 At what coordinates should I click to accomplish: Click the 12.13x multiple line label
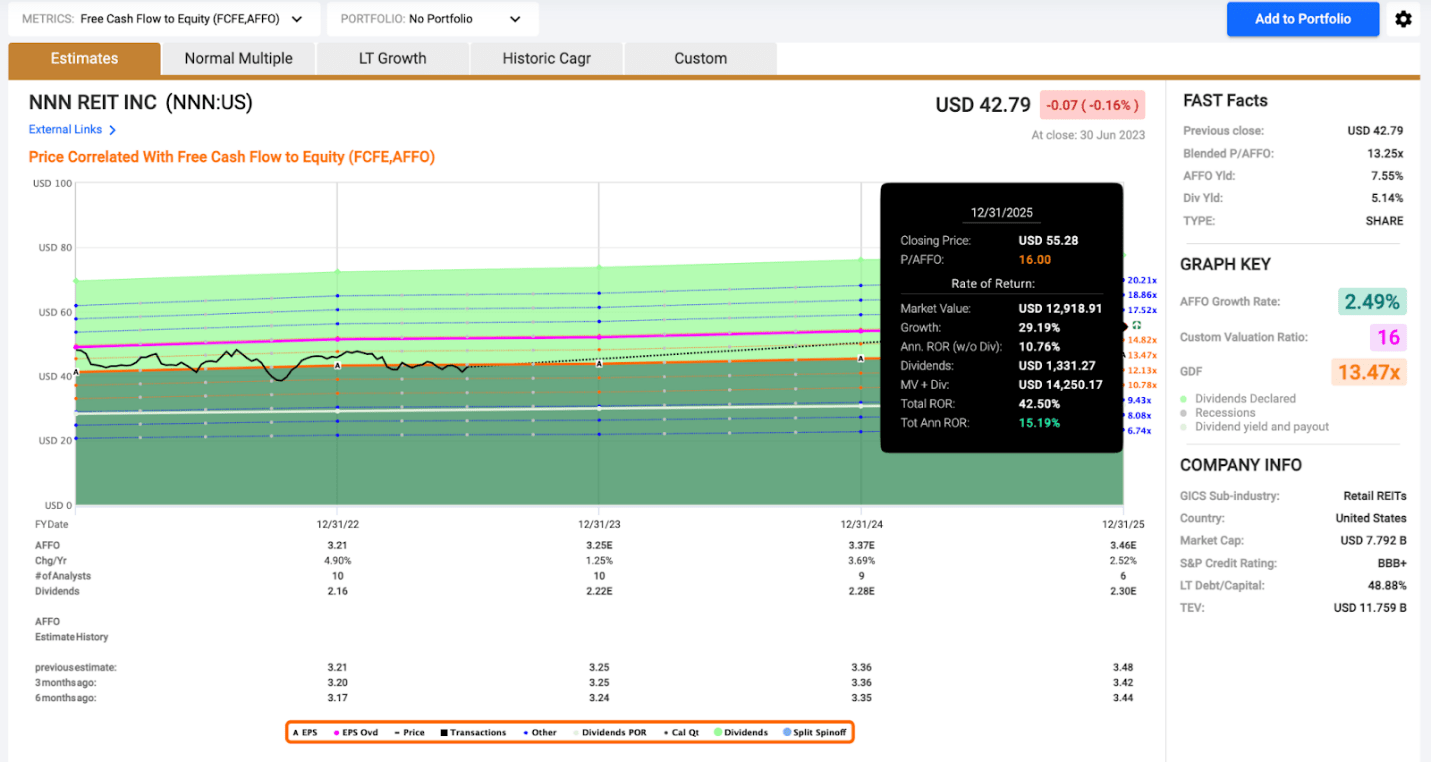pyautogui.click(x=1141, y=371)
